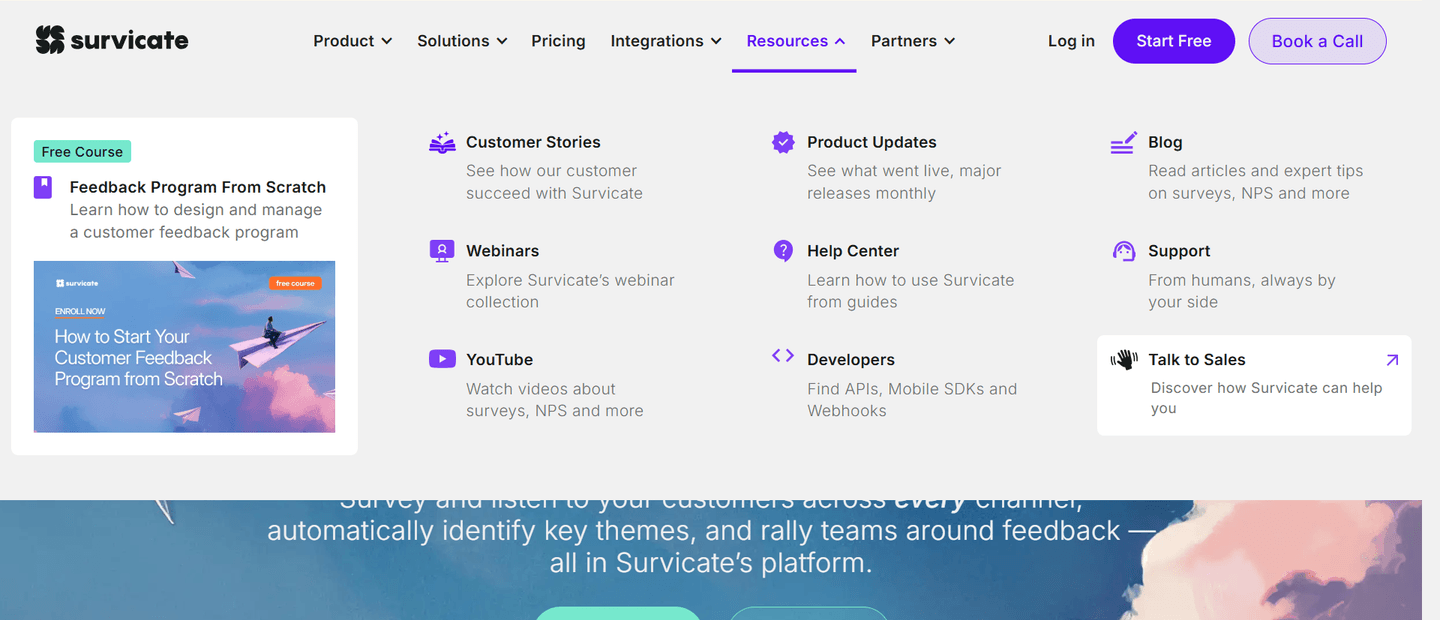Viewport: 1440px width, 620px height.
Task: Expand the Integrations dropdown chevron
Action: (716, 41)
